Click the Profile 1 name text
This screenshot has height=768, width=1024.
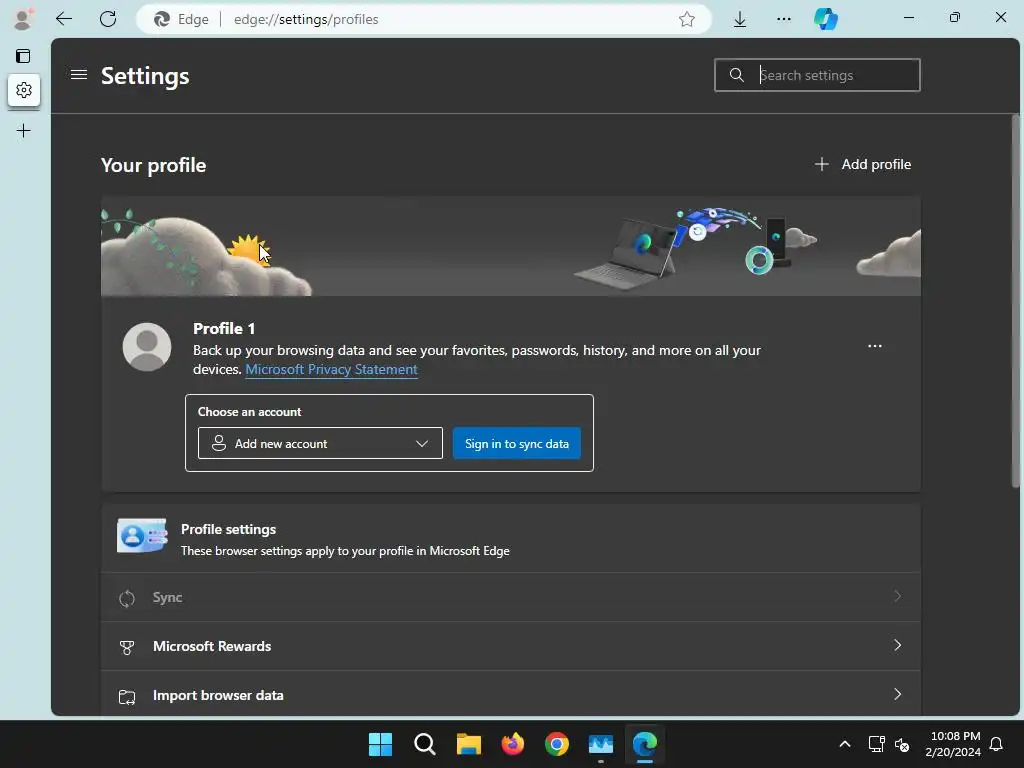224,328
